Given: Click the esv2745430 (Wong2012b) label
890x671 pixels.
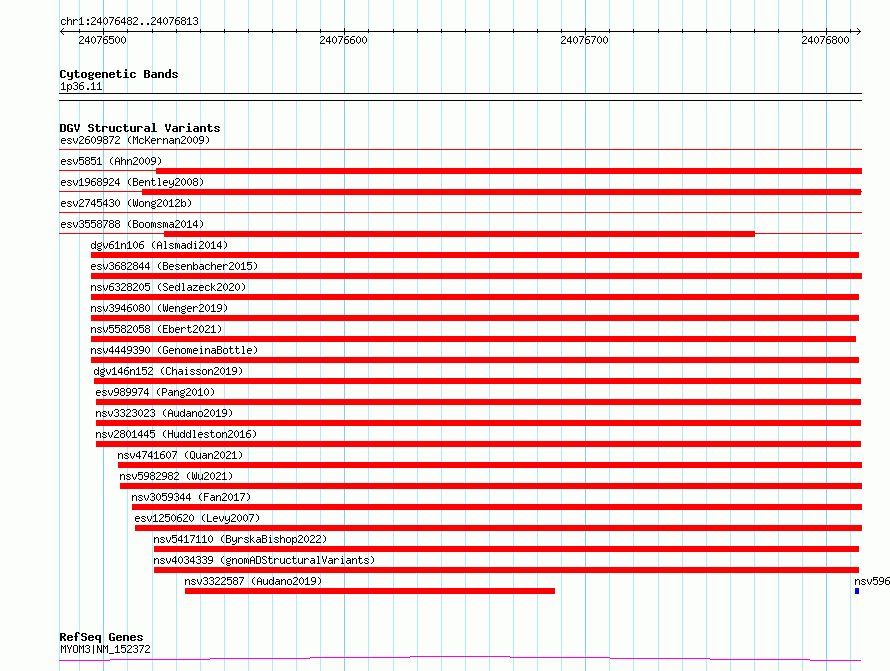Looking at the screenshot, I should (x=126, y=203).
